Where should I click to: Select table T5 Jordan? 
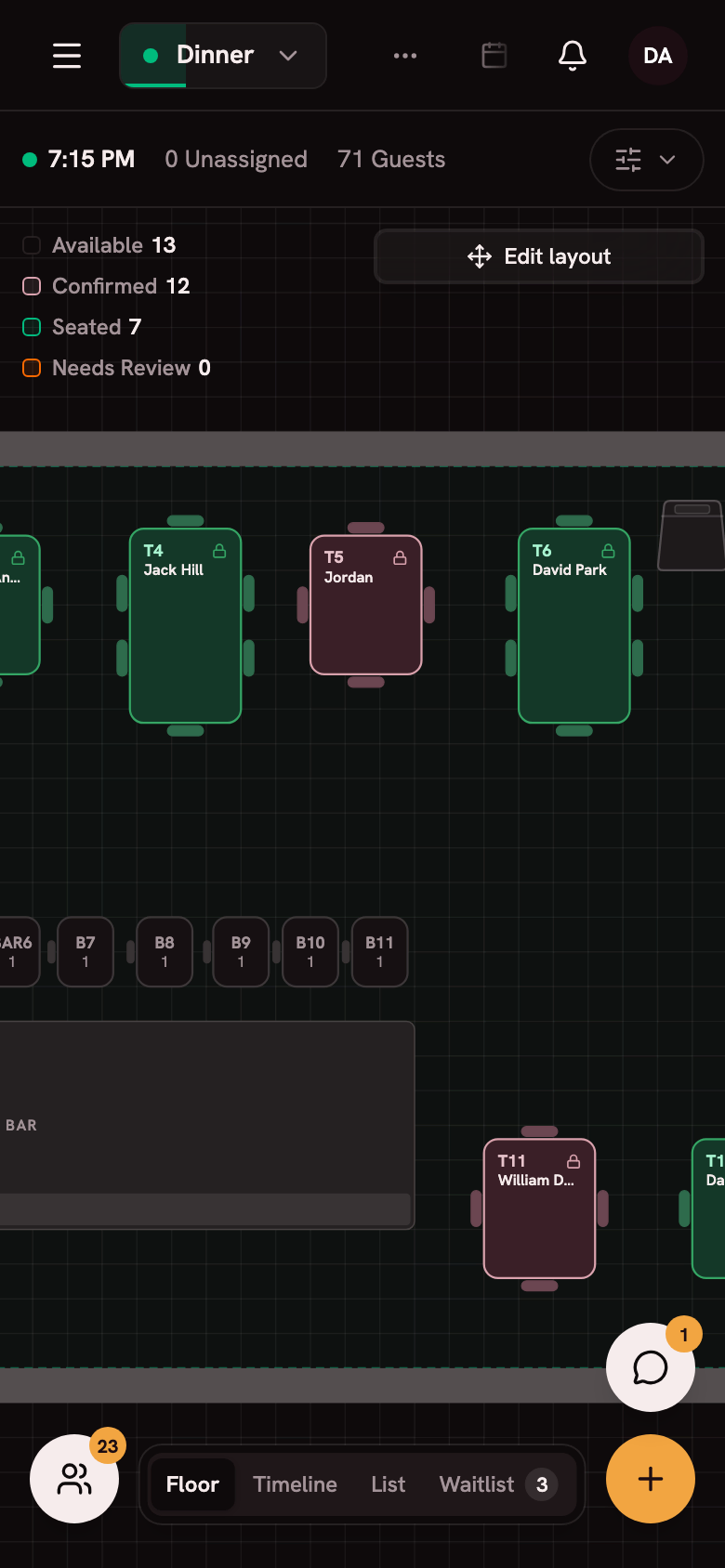click(366, 605)
